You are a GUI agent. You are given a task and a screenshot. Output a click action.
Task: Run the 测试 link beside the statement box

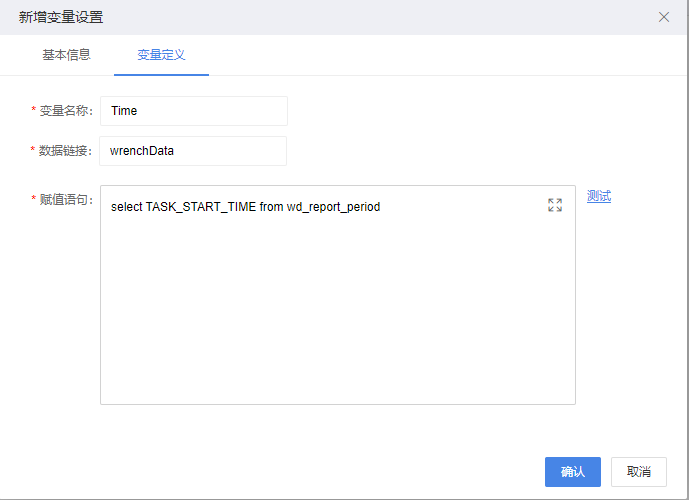(x=599, y=196)
